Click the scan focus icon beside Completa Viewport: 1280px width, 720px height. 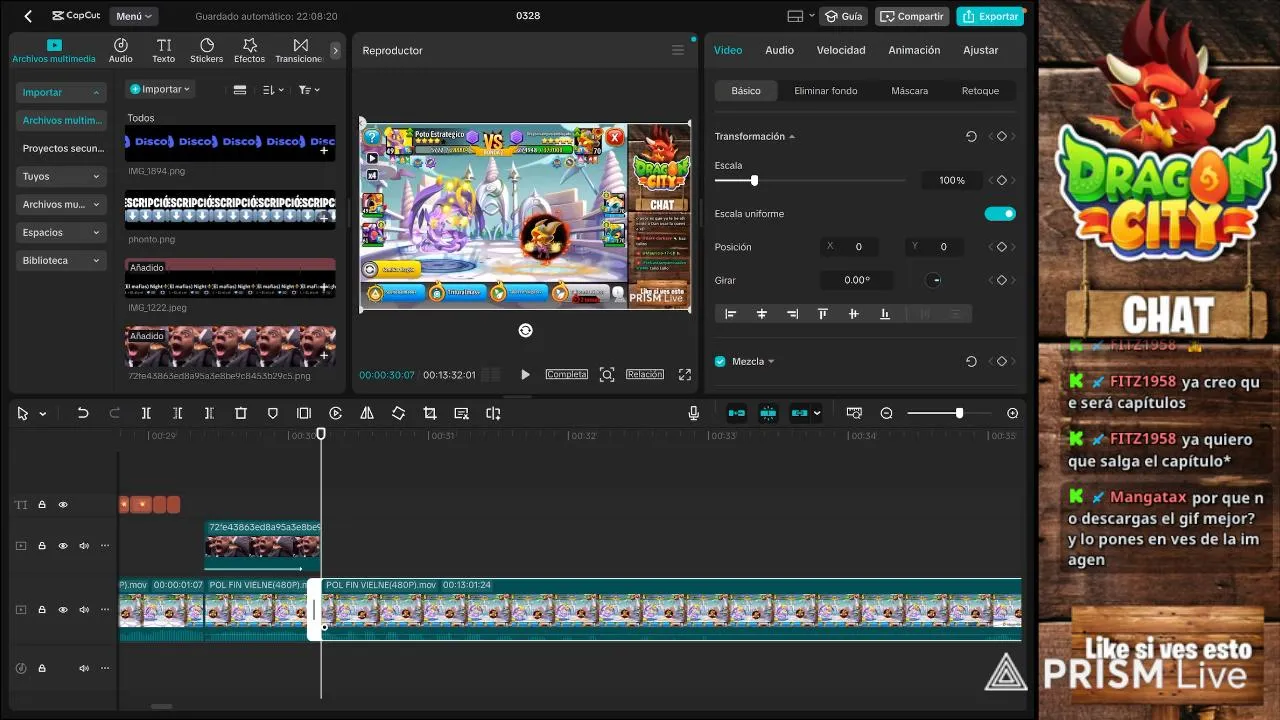coord(607,374)
